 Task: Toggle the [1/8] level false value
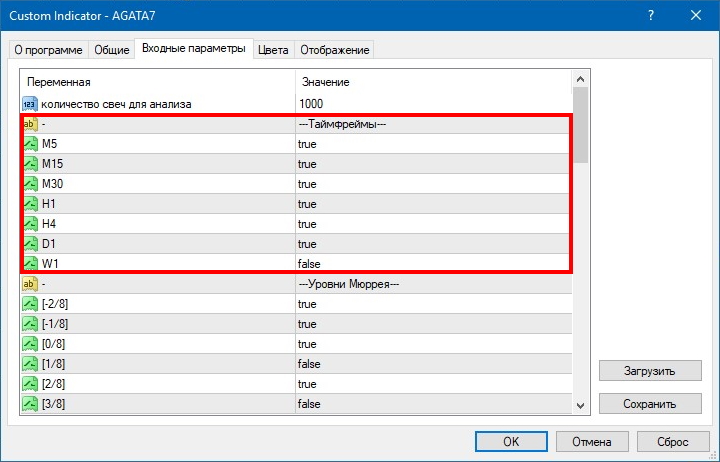pyautogui.click(x=308, y=364)
